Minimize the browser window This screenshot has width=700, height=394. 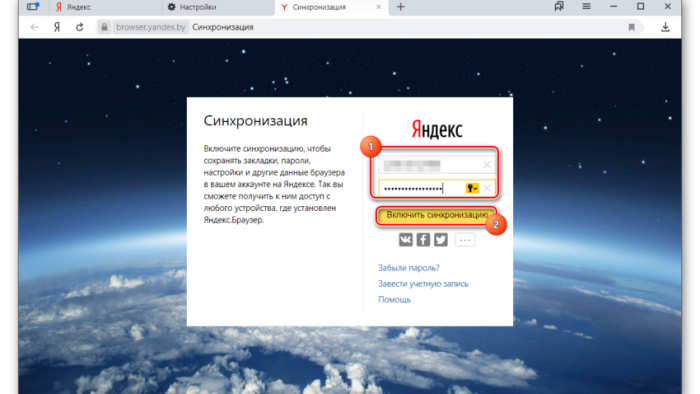coord(613,6)
